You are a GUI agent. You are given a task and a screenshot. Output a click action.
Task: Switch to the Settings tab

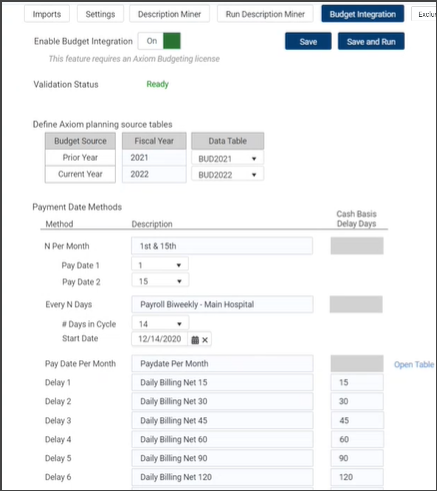pos(100,14)
